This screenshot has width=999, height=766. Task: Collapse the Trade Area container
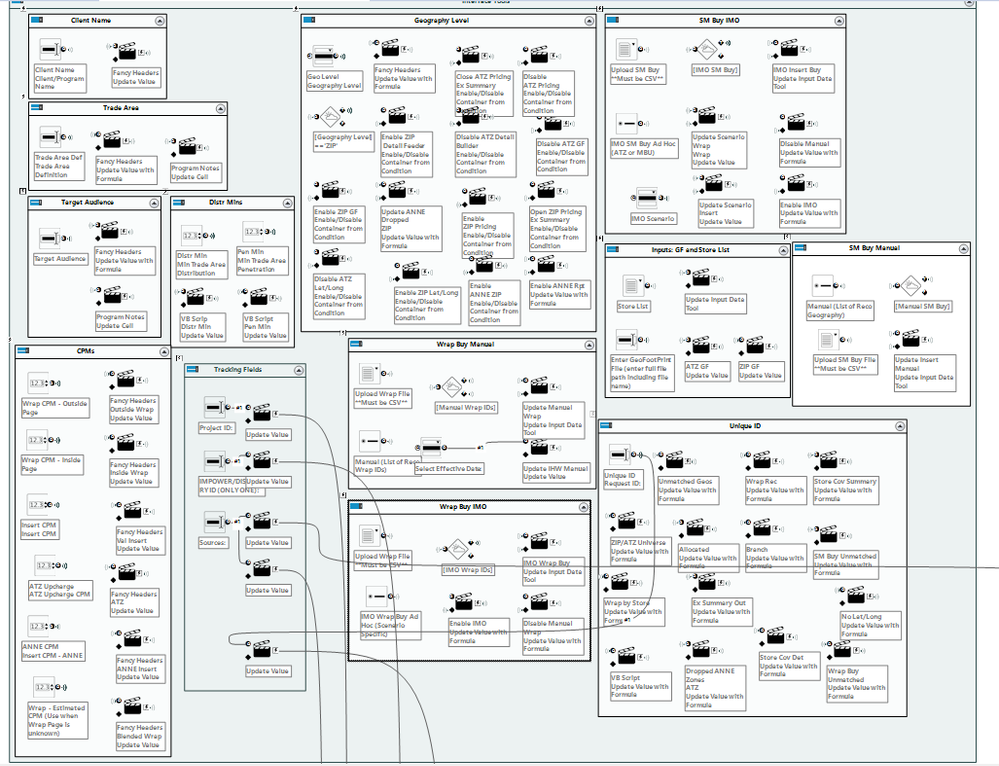pos(220,108)
